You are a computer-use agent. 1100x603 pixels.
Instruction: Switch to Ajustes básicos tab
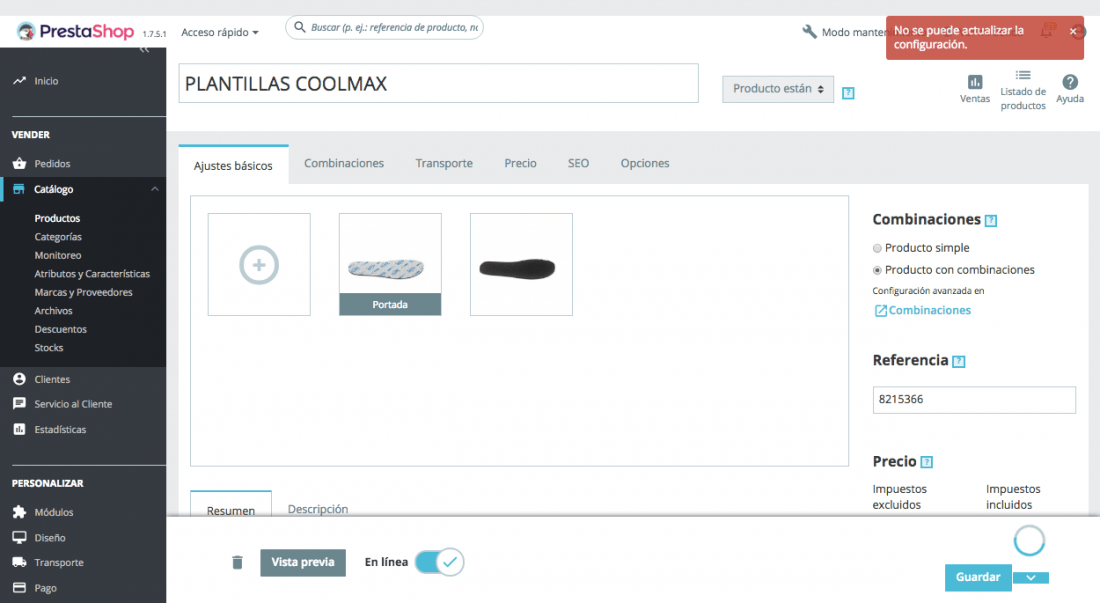point(233,165)
